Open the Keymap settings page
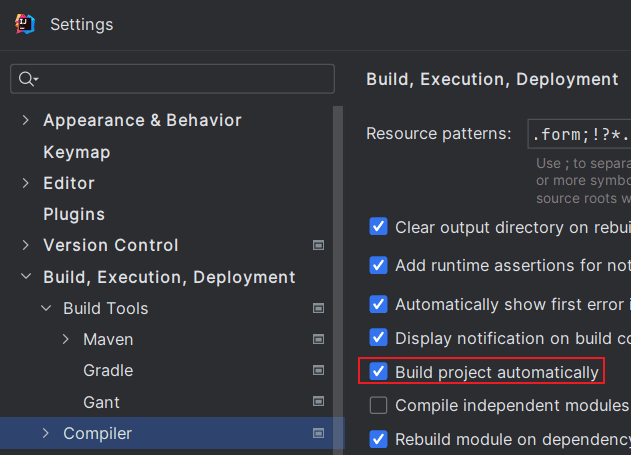The height and width of the screenshot is (455, 631). coord(77,152)
